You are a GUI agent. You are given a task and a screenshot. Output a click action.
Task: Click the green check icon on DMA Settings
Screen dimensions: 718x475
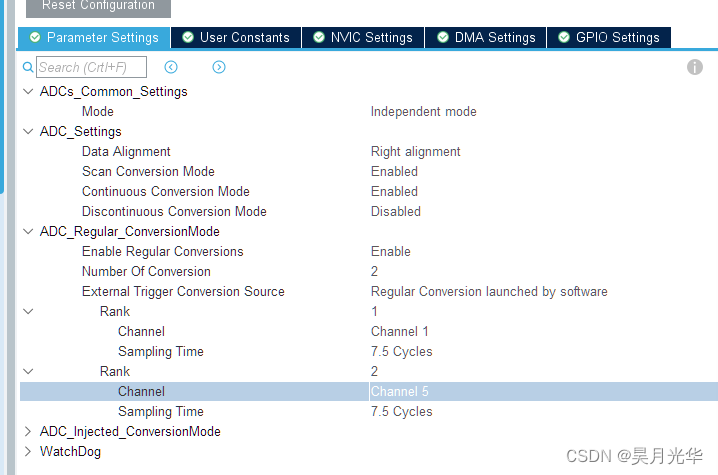[x=443, y=37]
